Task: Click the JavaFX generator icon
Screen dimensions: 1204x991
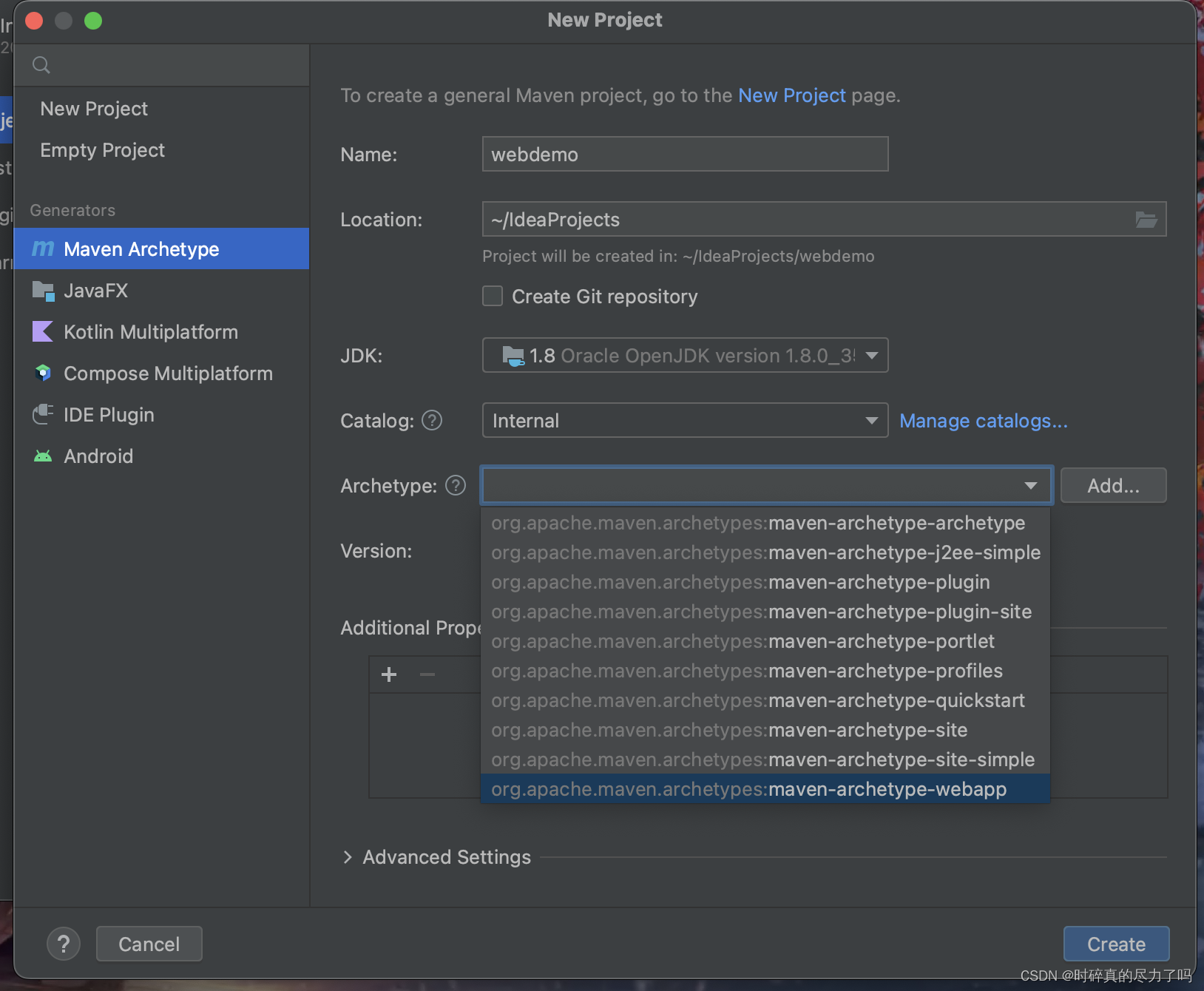Action: 43,291
